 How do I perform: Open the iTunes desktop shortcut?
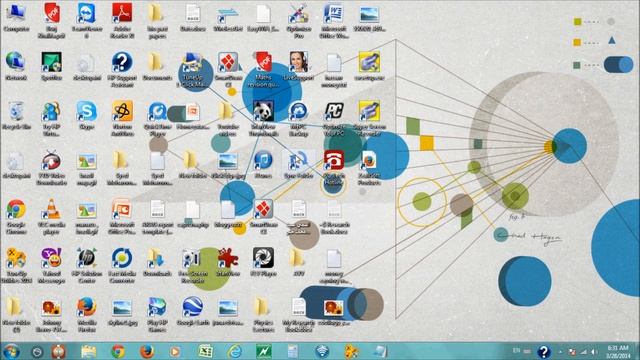263,164
